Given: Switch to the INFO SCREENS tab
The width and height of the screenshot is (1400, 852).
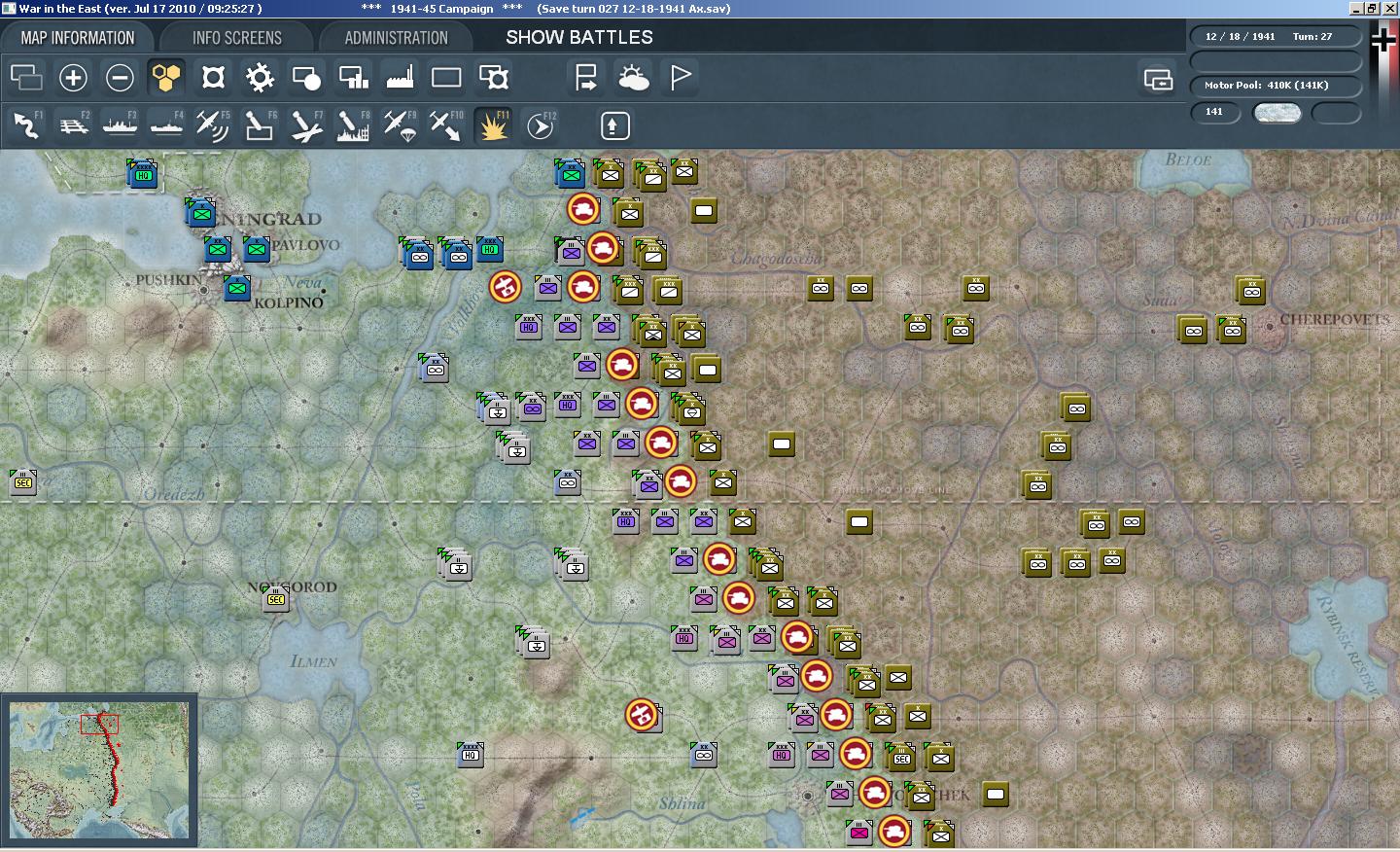Looking at the screenshot, I should 237,38.
